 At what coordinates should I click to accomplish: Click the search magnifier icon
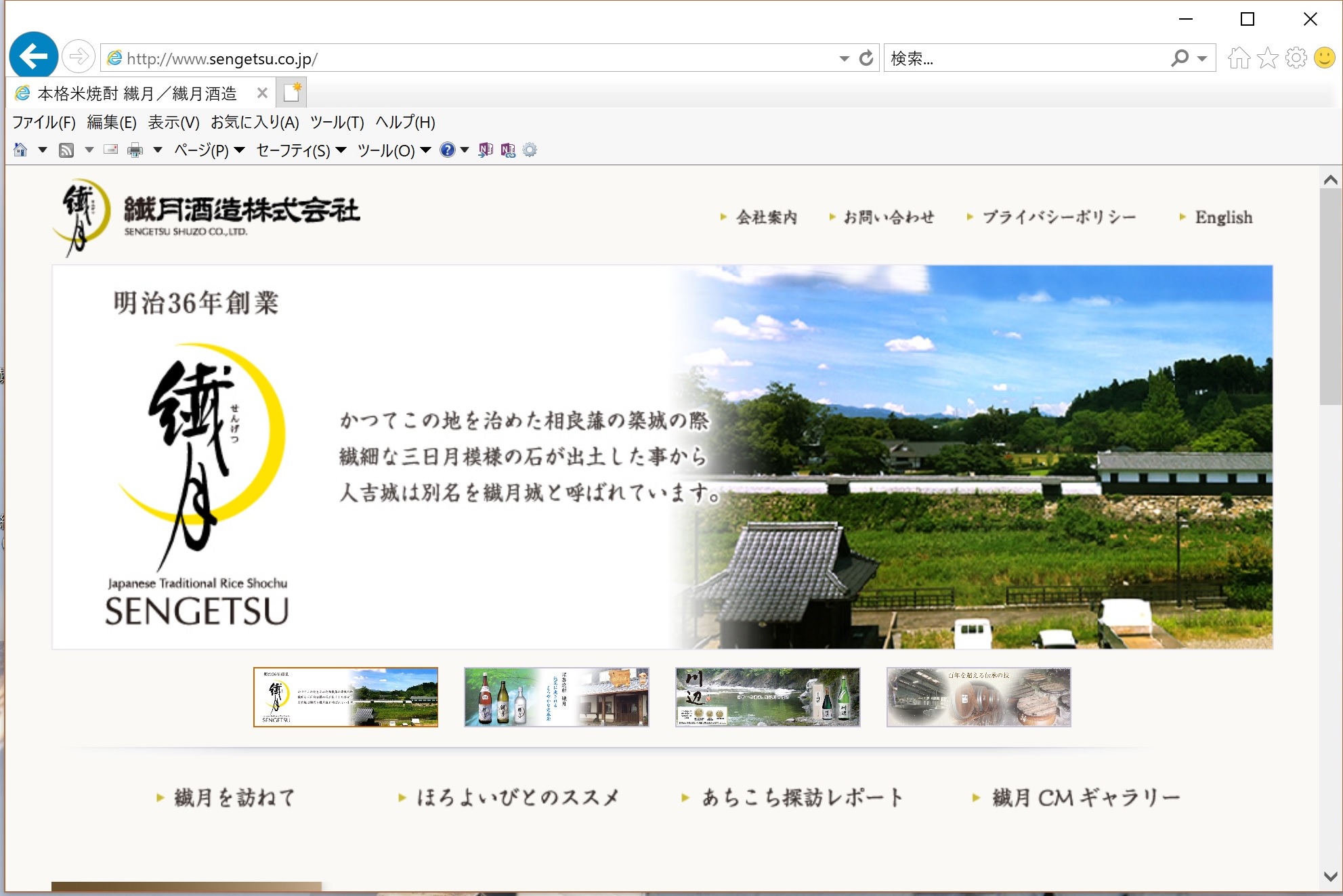click(x=1180, y=58)
